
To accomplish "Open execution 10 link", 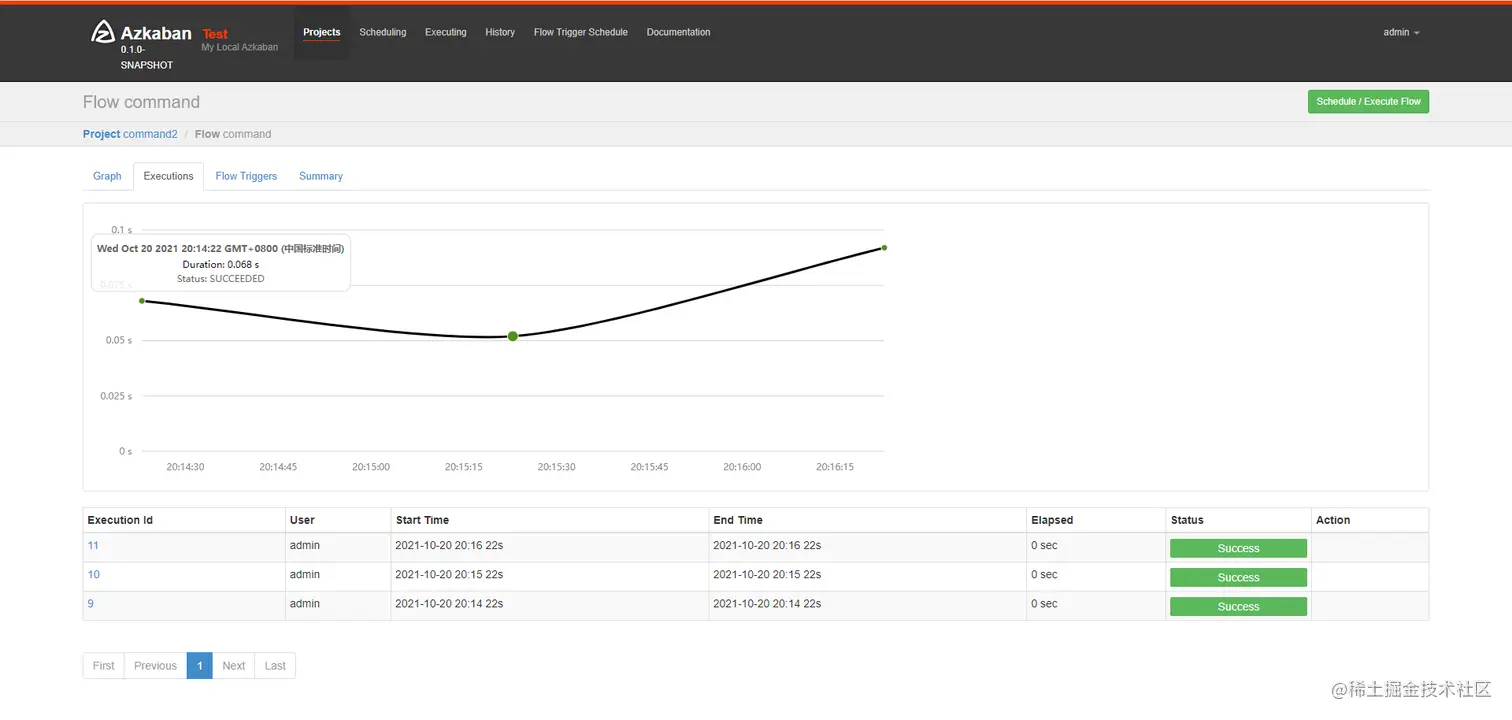I will pyautogui.click(x=94, y=575).
